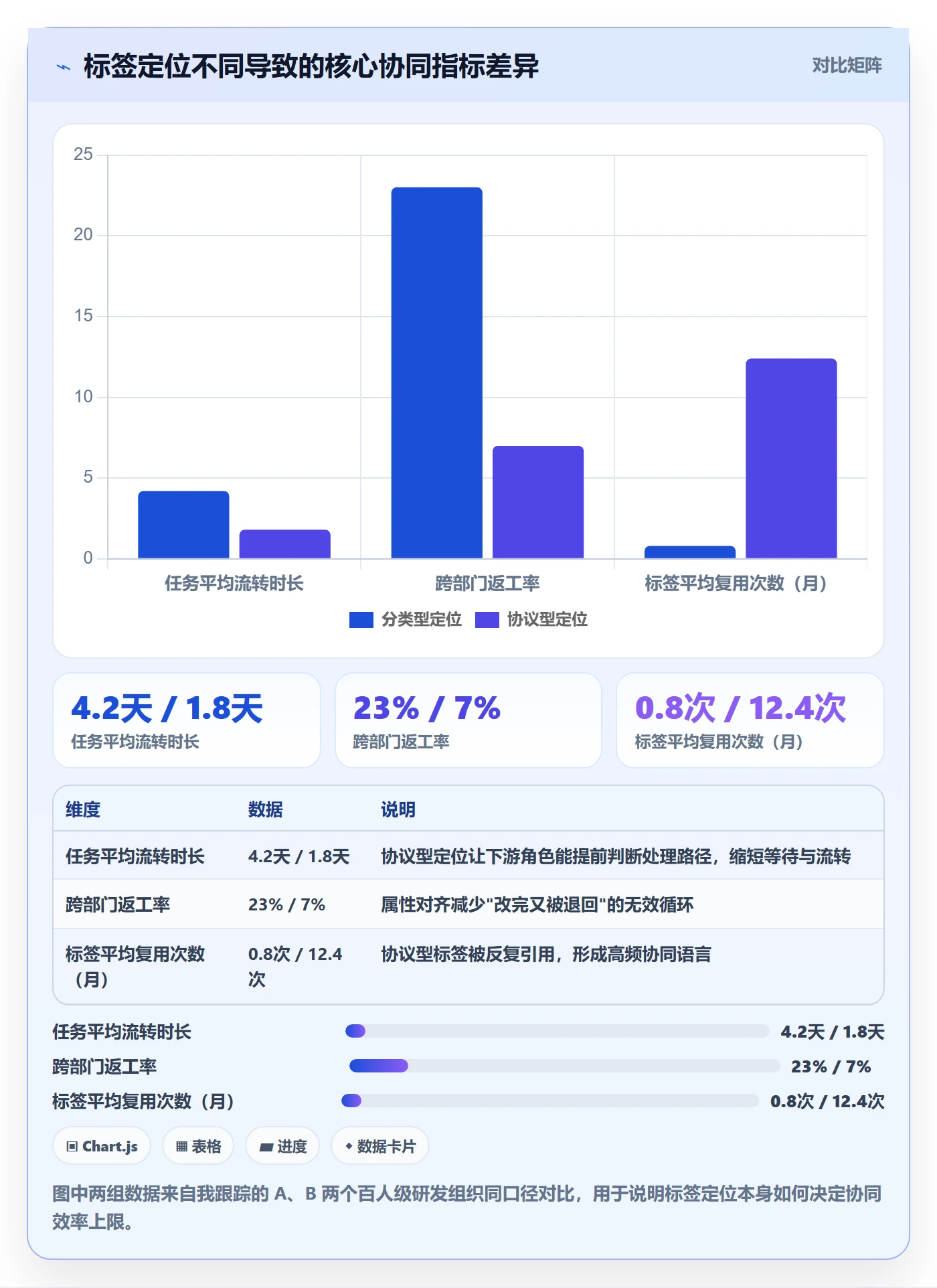This screenshot has height=1288, width=937.
Task: Click the table cell 跨部门返工率
Action: click(x=118, y=904)
